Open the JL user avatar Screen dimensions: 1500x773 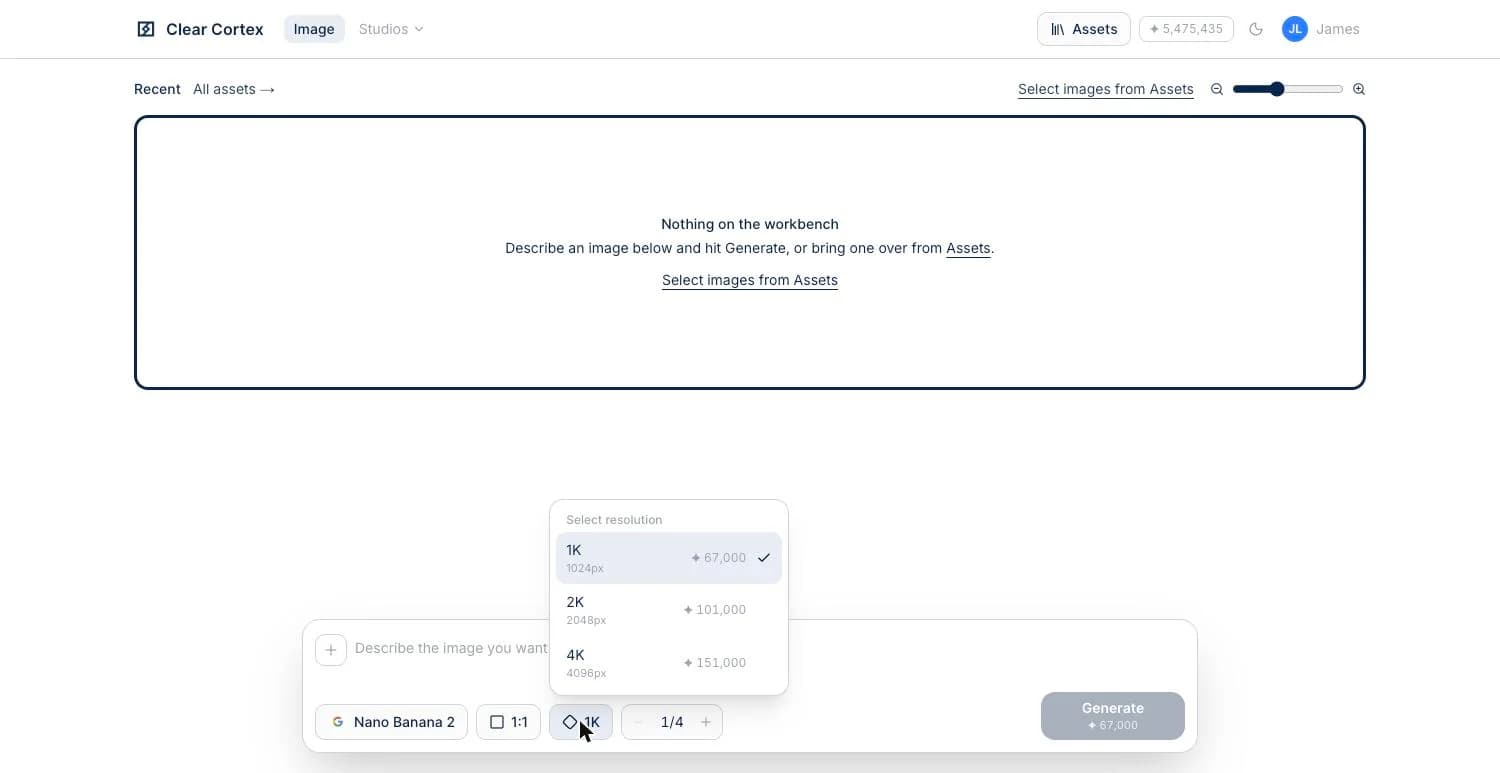(x=1295, y=29)
